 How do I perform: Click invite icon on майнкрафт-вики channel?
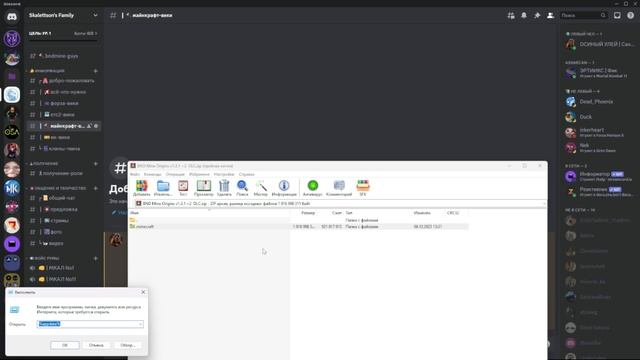89,126
